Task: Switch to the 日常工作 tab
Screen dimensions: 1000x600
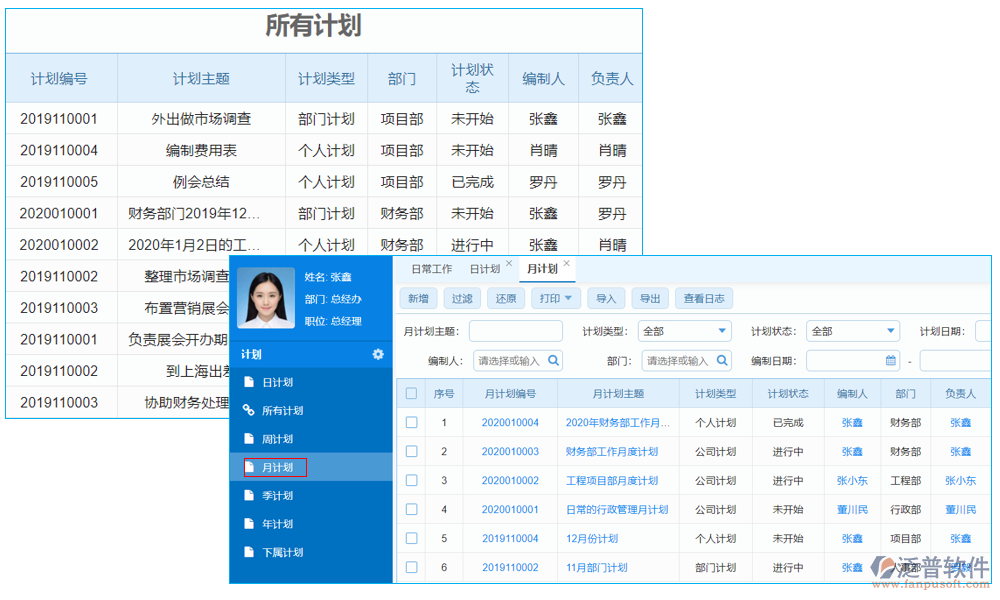Action: 432,267
